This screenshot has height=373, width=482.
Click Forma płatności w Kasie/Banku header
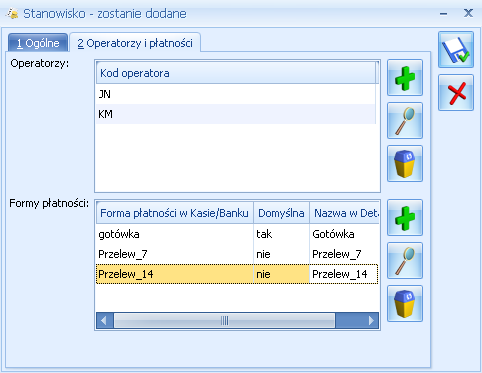[x=175, y=213]
